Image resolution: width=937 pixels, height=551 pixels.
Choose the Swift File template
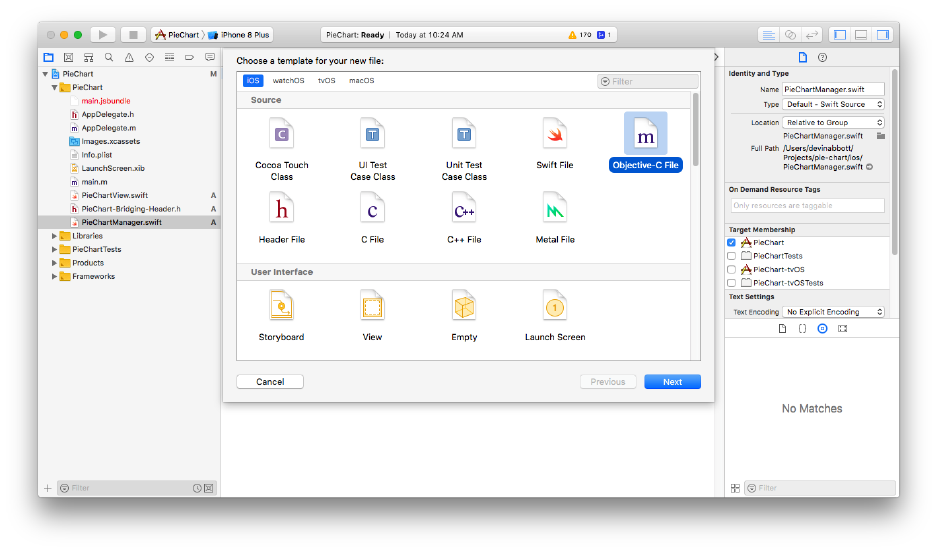555,143
